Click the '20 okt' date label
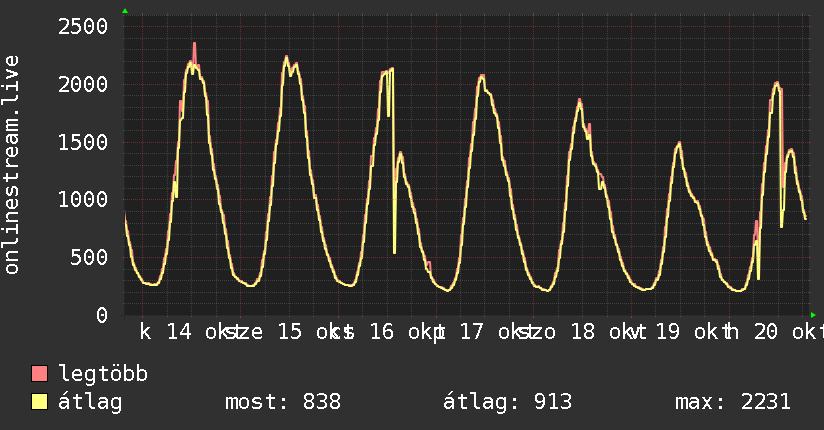This screenshot has height=430, width=824. coord(787,332)
